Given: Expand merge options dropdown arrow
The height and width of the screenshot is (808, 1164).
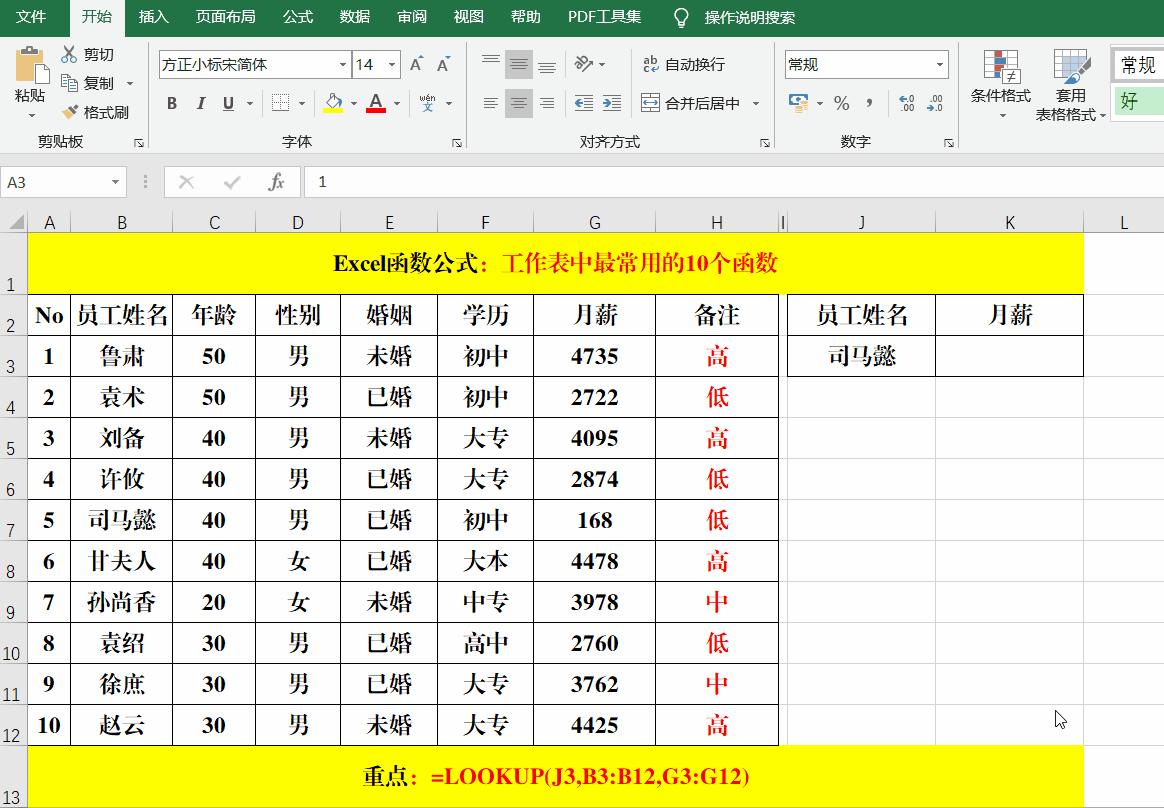Looking at the screenshot, I should click(756, 103).
